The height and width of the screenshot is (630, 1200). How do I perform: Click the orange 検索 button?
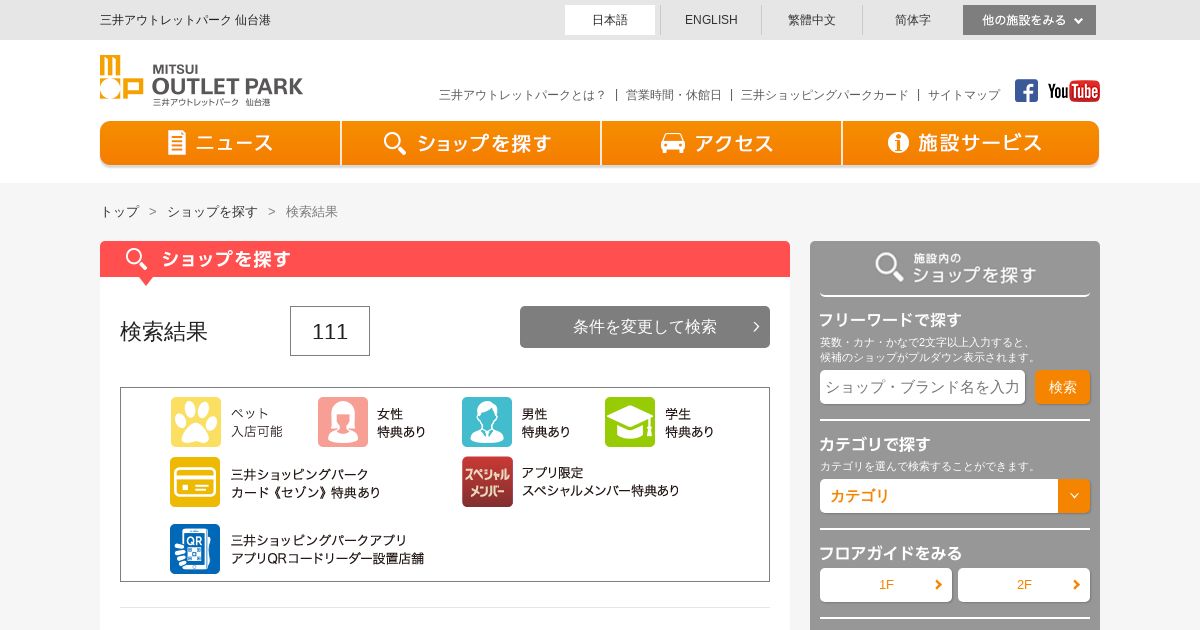tap(1062, 387)
